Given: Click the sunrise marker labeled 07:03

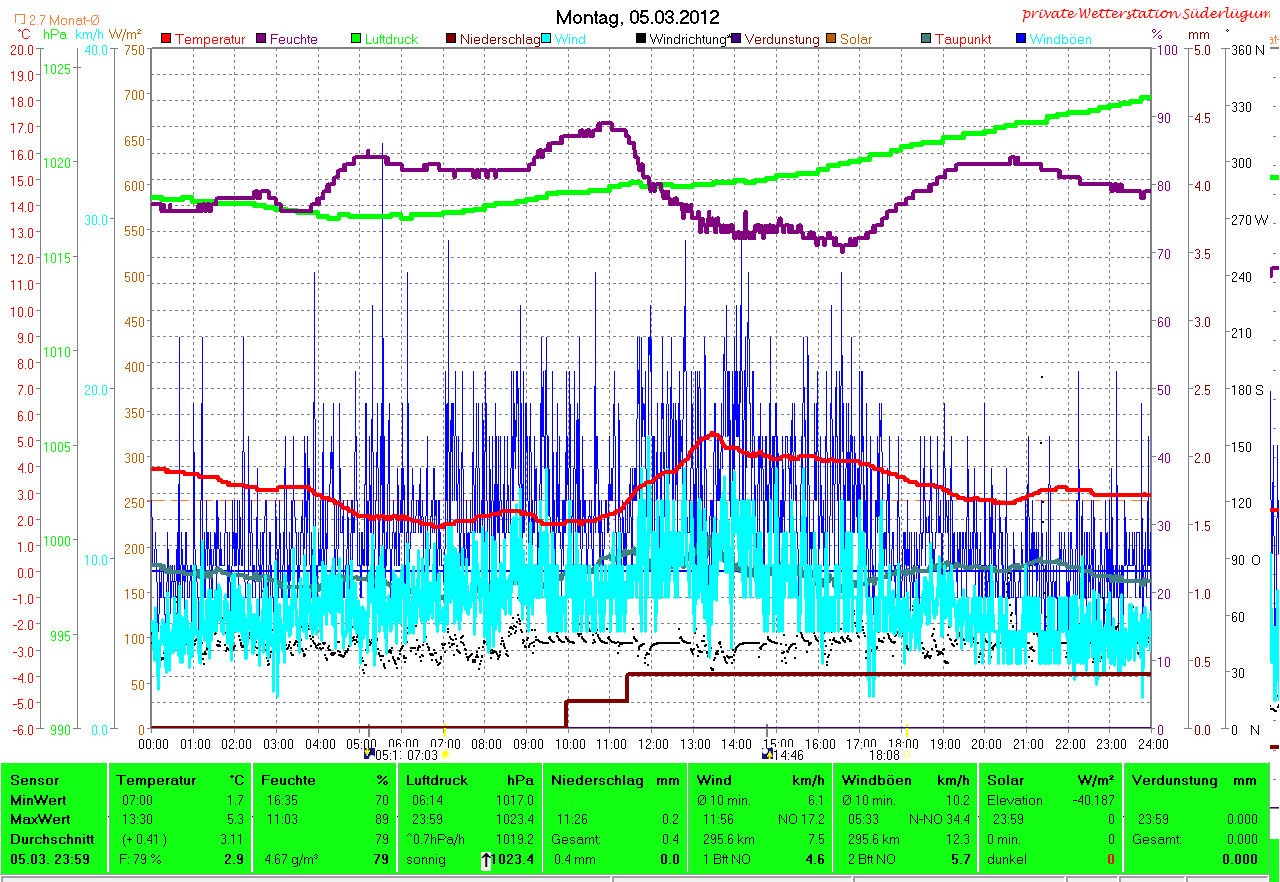Looking at the screenshot, I should click(445, 755).
